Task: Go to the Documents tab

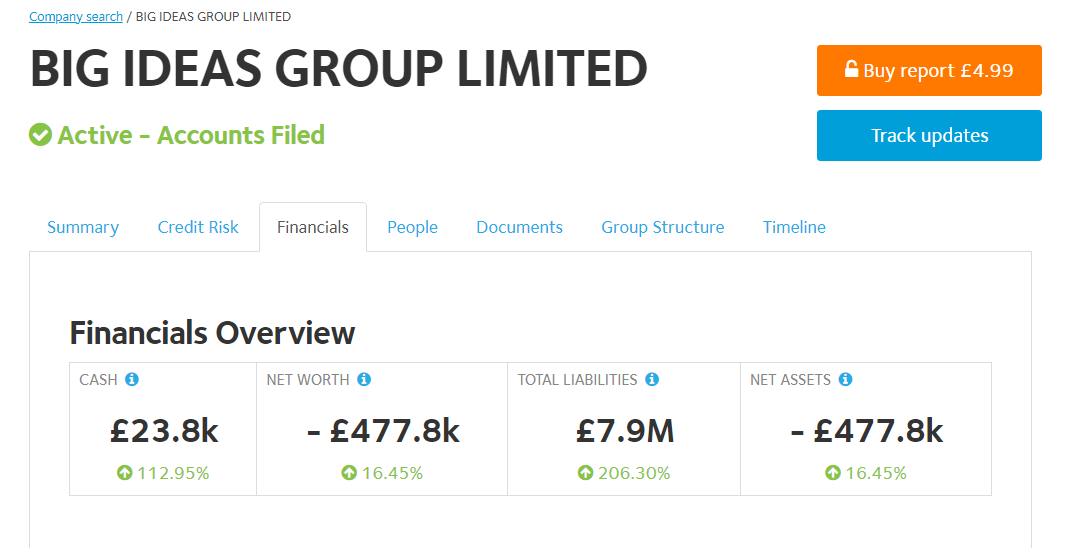Action: pos(519,227)
